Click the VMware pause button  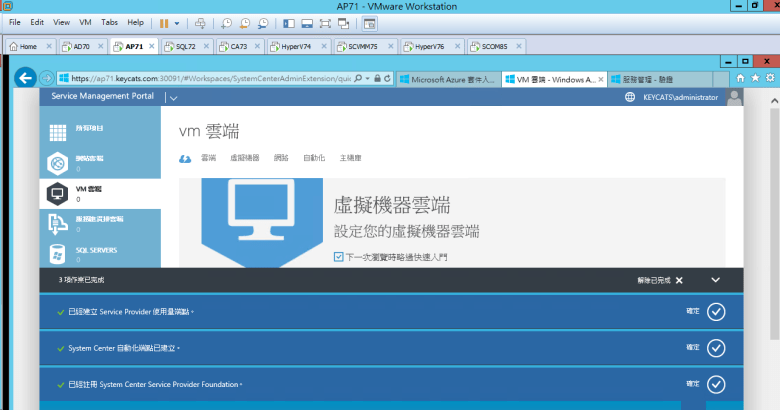165,22
